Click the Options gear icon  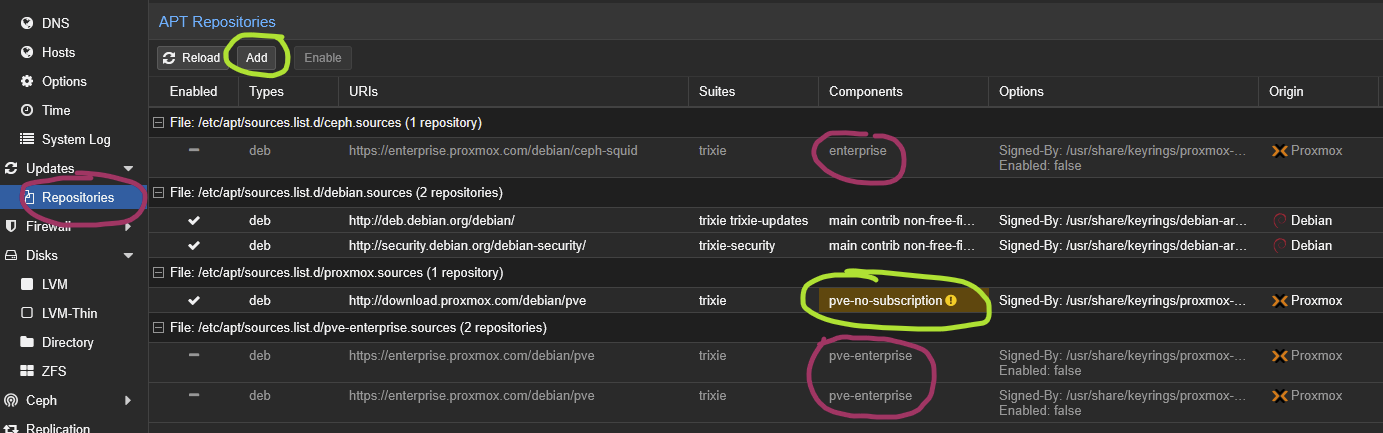coord(27,81)
